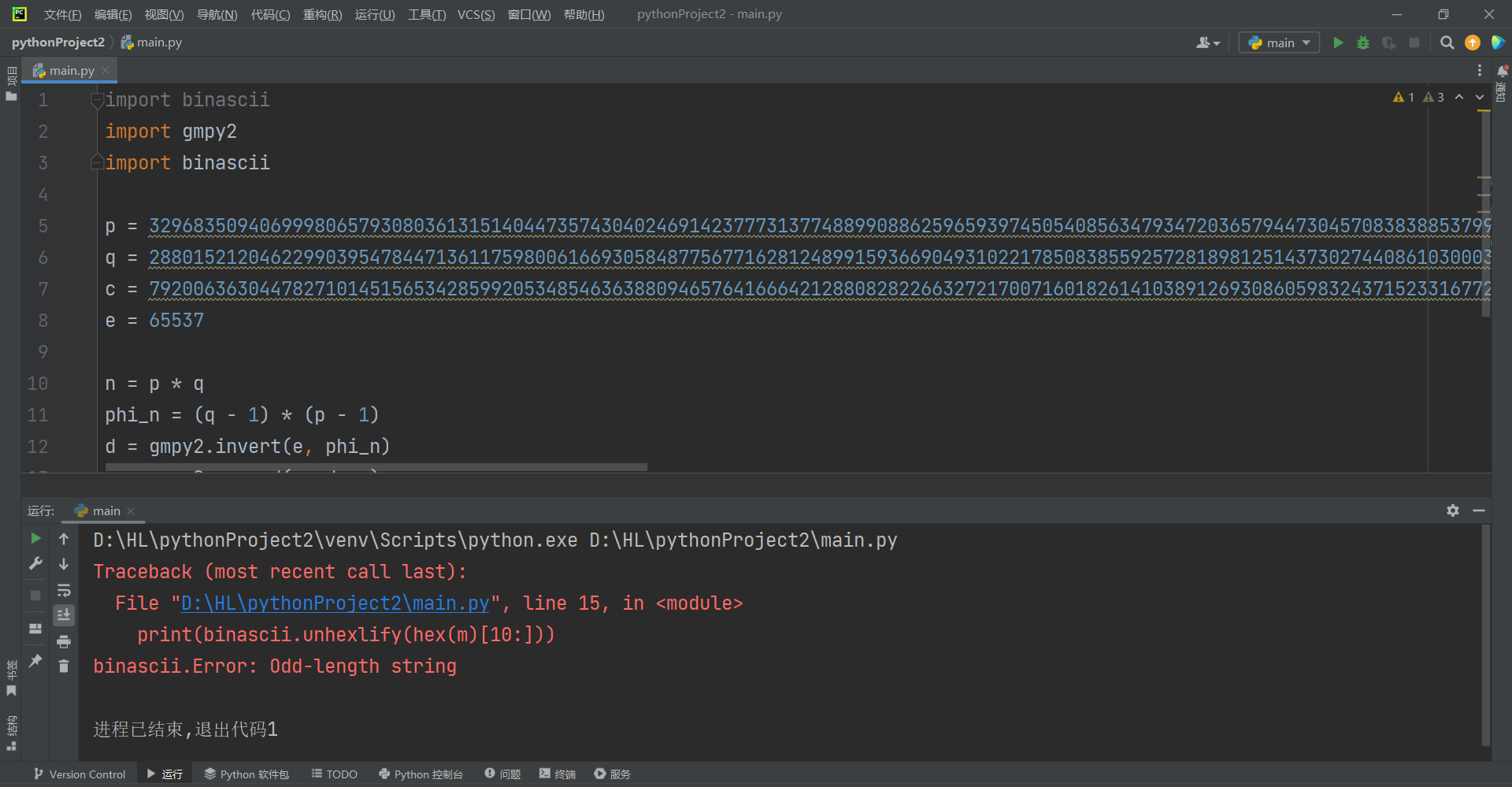Open the 帮助(H) menu

pos(584,14)
